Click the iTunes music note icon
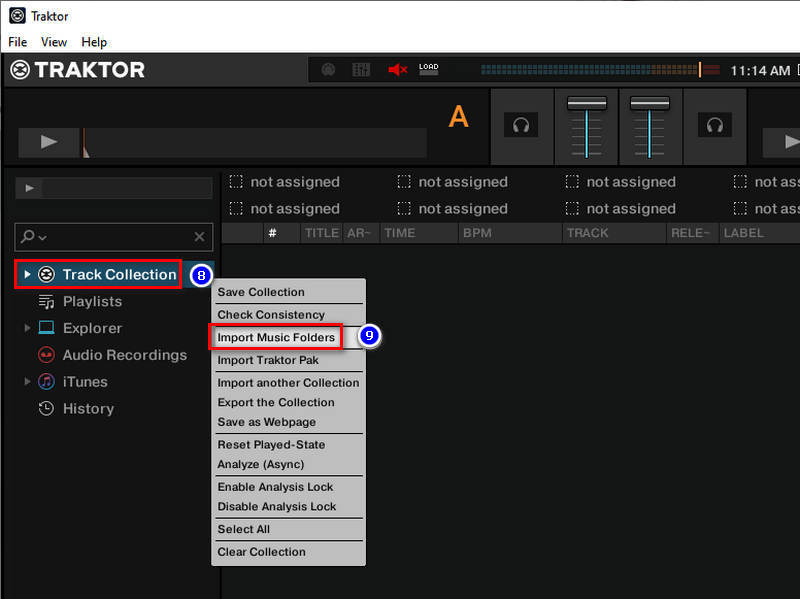Viewport: 800px width, 599px height. [x=46, y=382]
